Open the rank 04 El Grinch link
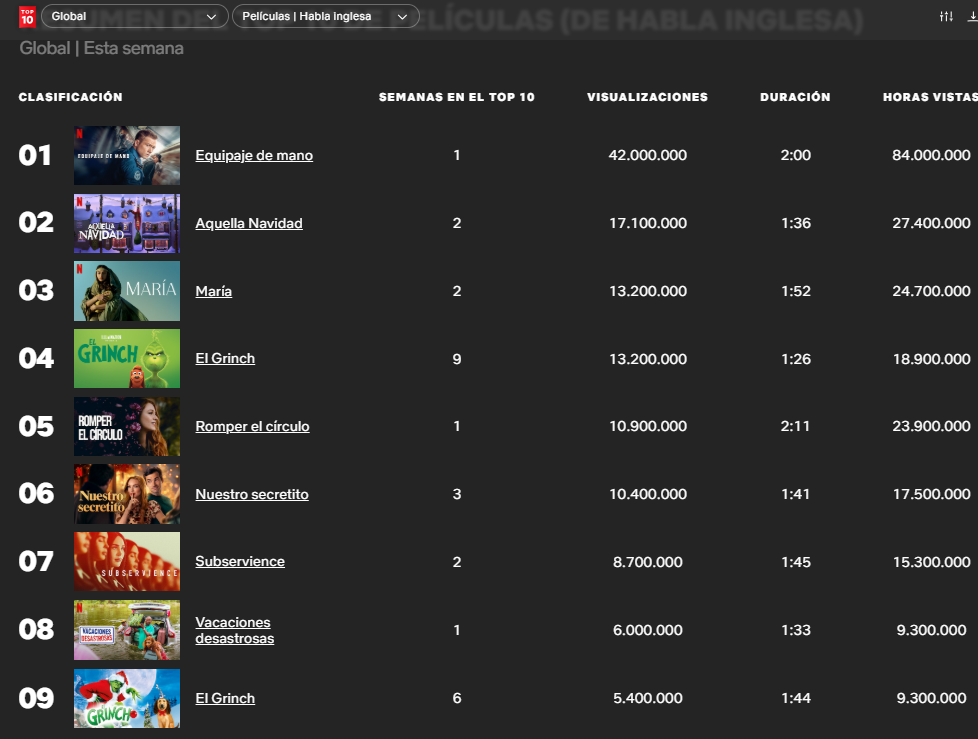This screenshot has height=739, width=978. [x=225, y=359]
